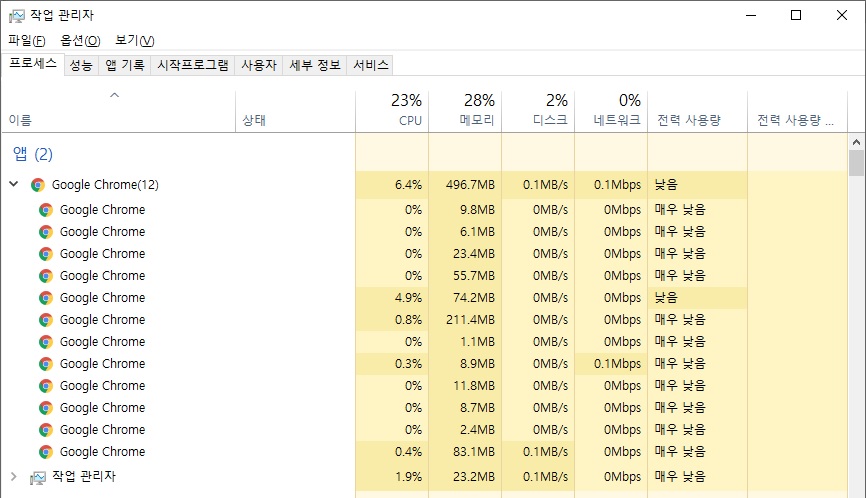The image size is (866, 498).
Task: Select the Google Chrome process using 211.4MB
Action: pyautogui.click(x=102, y=320)
